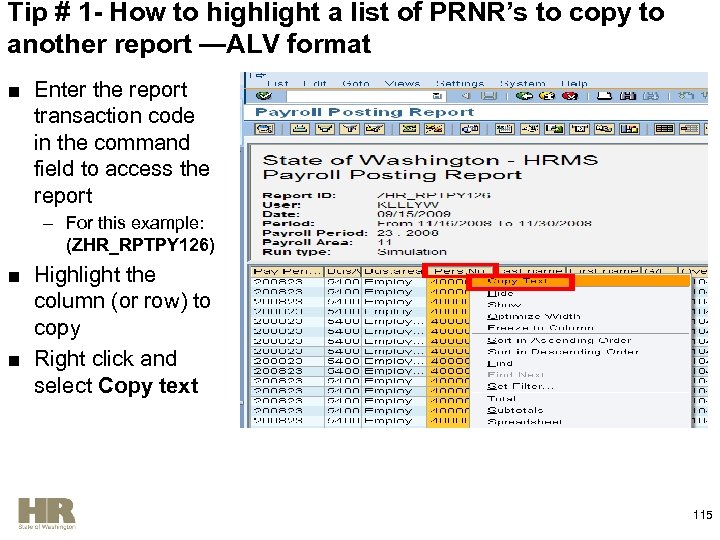Click the red Cancel icon

point(569,96)
